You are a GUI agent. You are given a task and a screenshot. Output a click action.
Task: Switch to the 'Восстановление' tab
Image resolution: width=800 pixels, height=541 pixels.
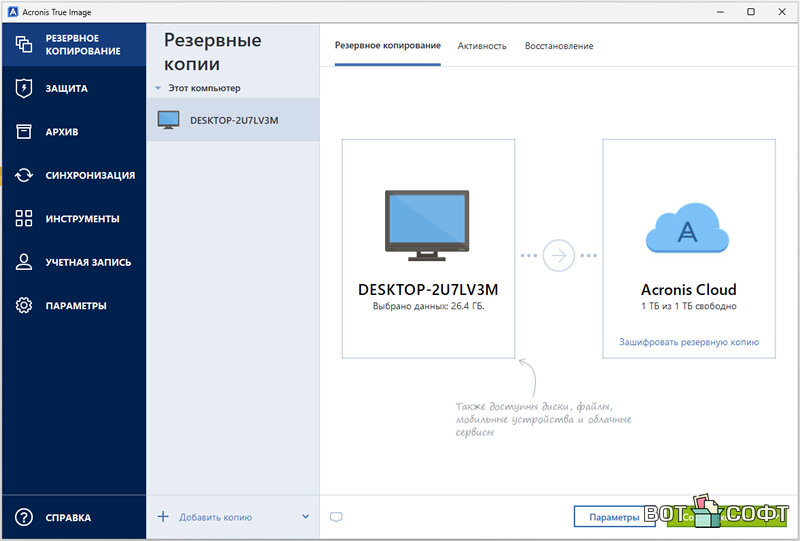558,46
